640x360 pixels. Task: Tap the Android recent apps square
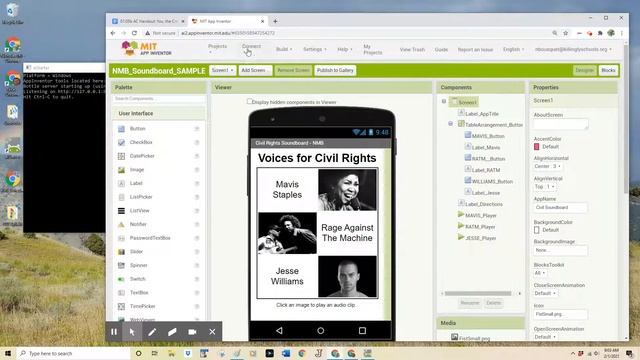click(x=362, y=331)
